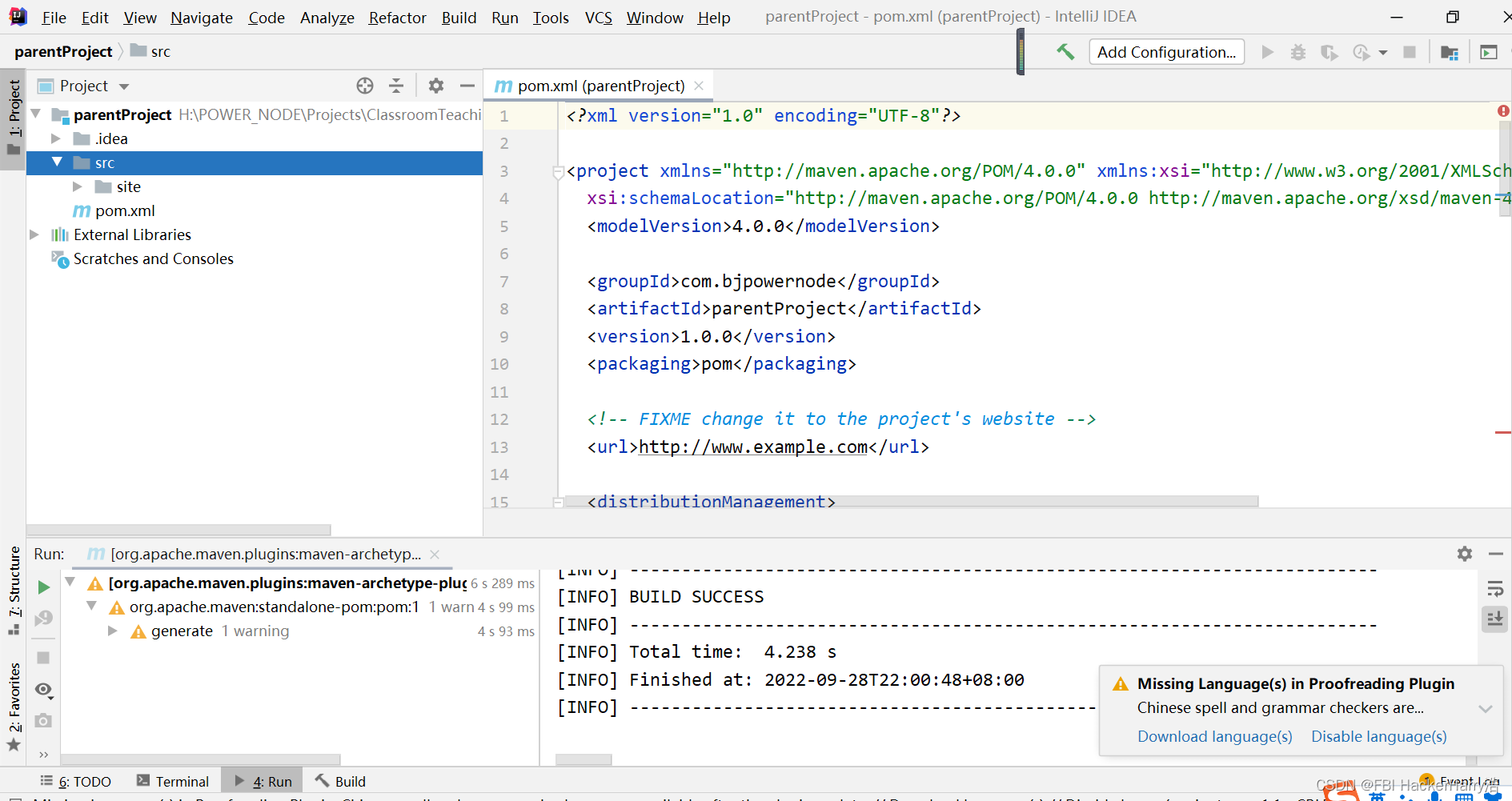Collapse the src folder arrow
Image resolution: width=1512 pixels, height=801 pixels.
point(57,162)
